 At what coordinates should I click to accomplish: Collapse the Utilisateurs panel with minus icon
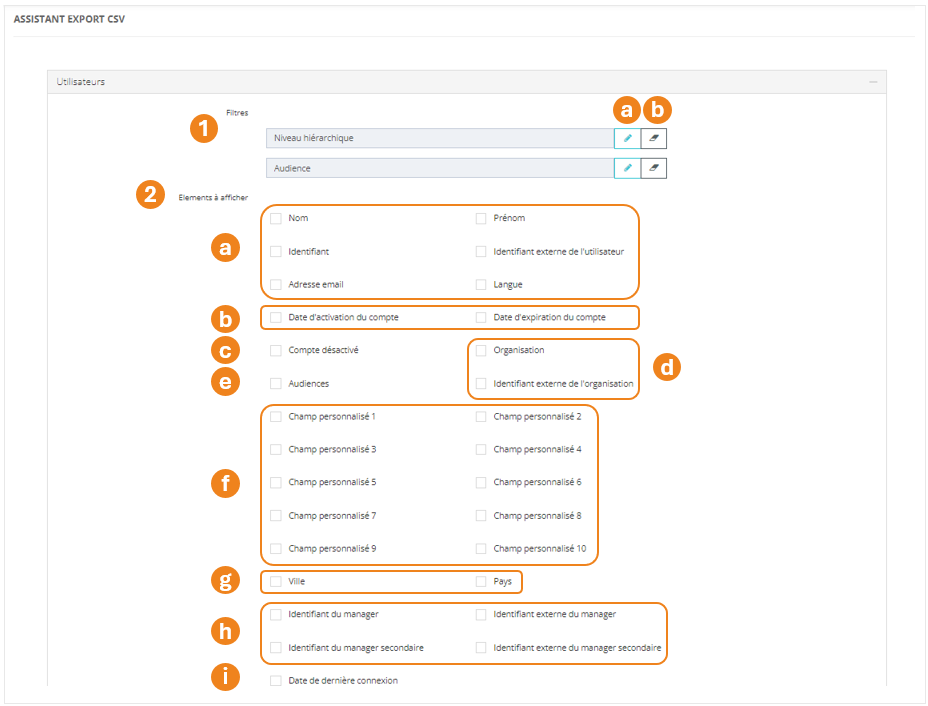pos(873,82)
